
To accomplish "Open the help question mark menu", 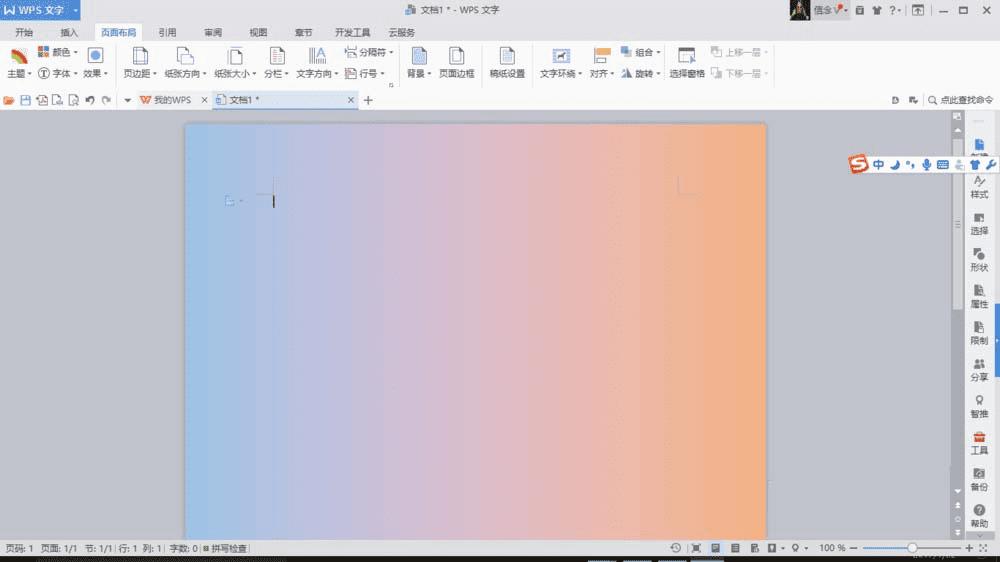I will (x=895, y=10).
